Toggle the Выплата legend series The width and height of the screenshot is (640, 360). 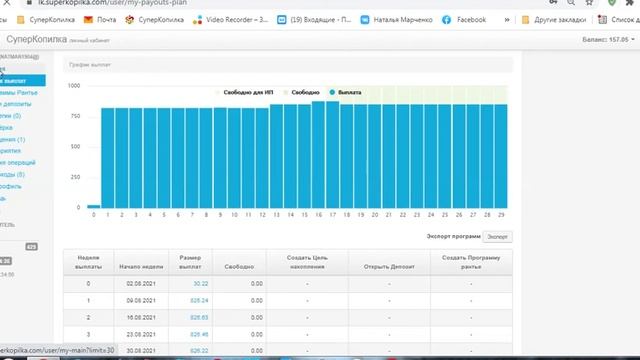(345, 92)
